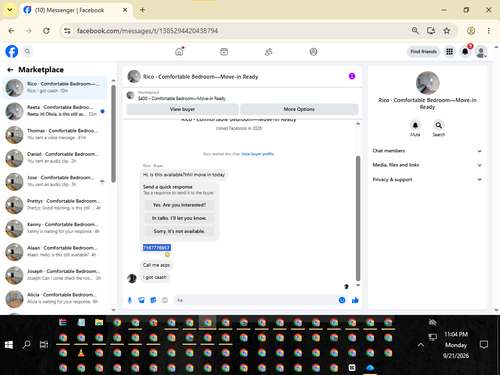Open Rico profile picture in right panel

click(428, 83)
